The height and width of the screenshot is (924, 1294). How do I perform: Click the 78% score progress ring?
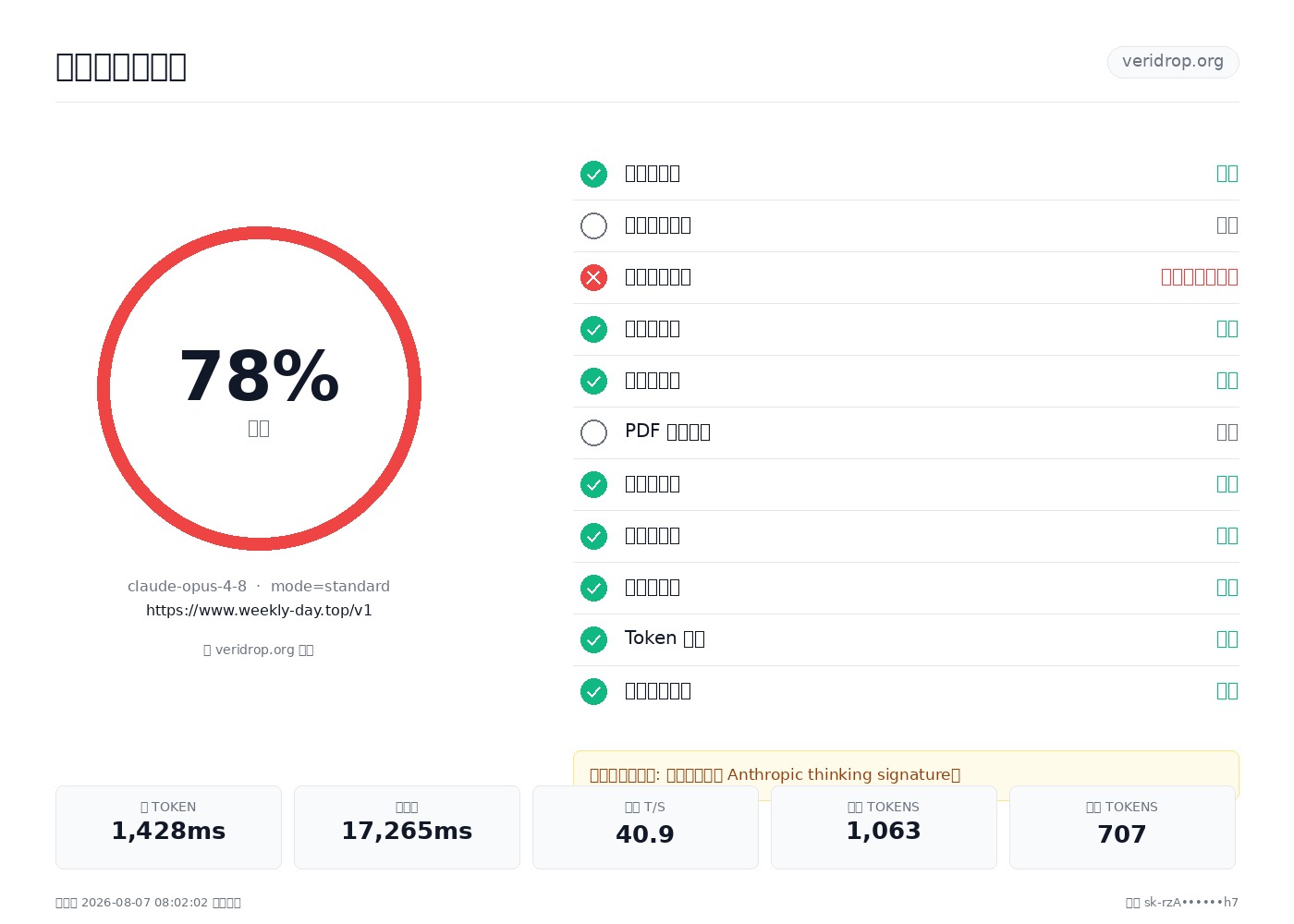(x=259, y=388)
